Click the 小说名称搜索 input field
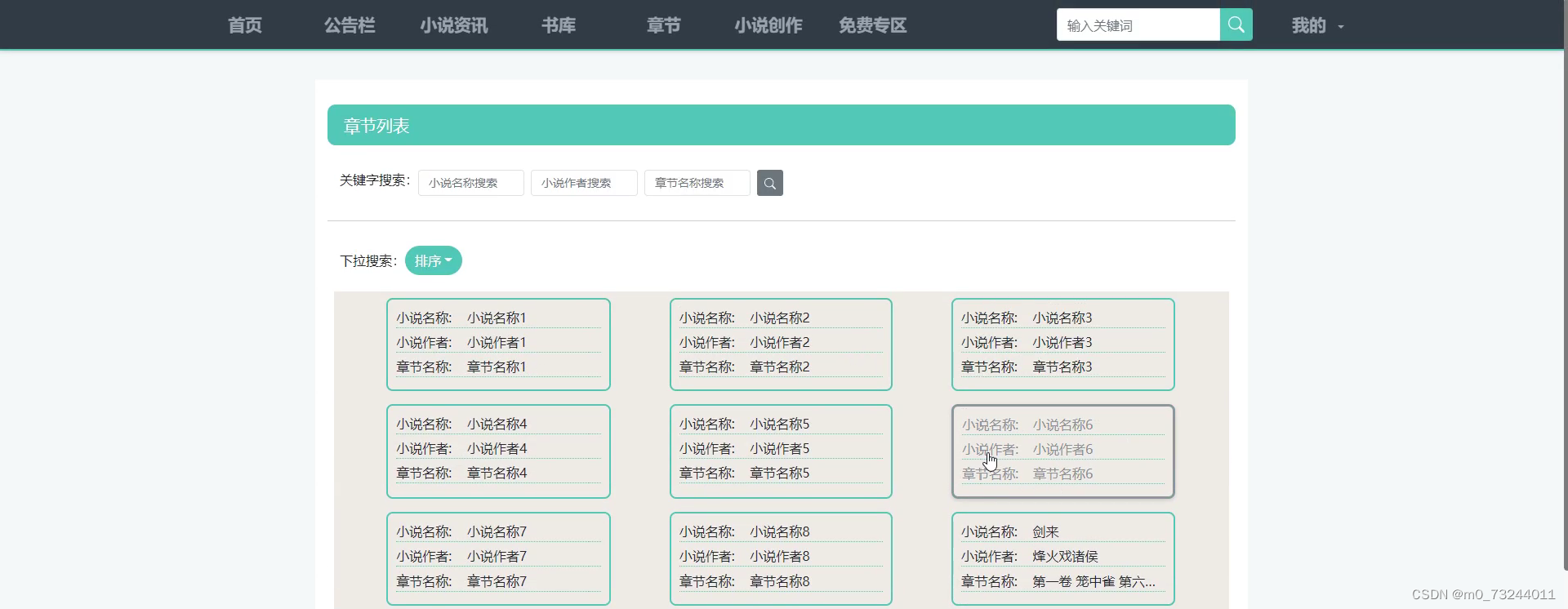This screenshot has height=609, width=1568. point(471,183)
